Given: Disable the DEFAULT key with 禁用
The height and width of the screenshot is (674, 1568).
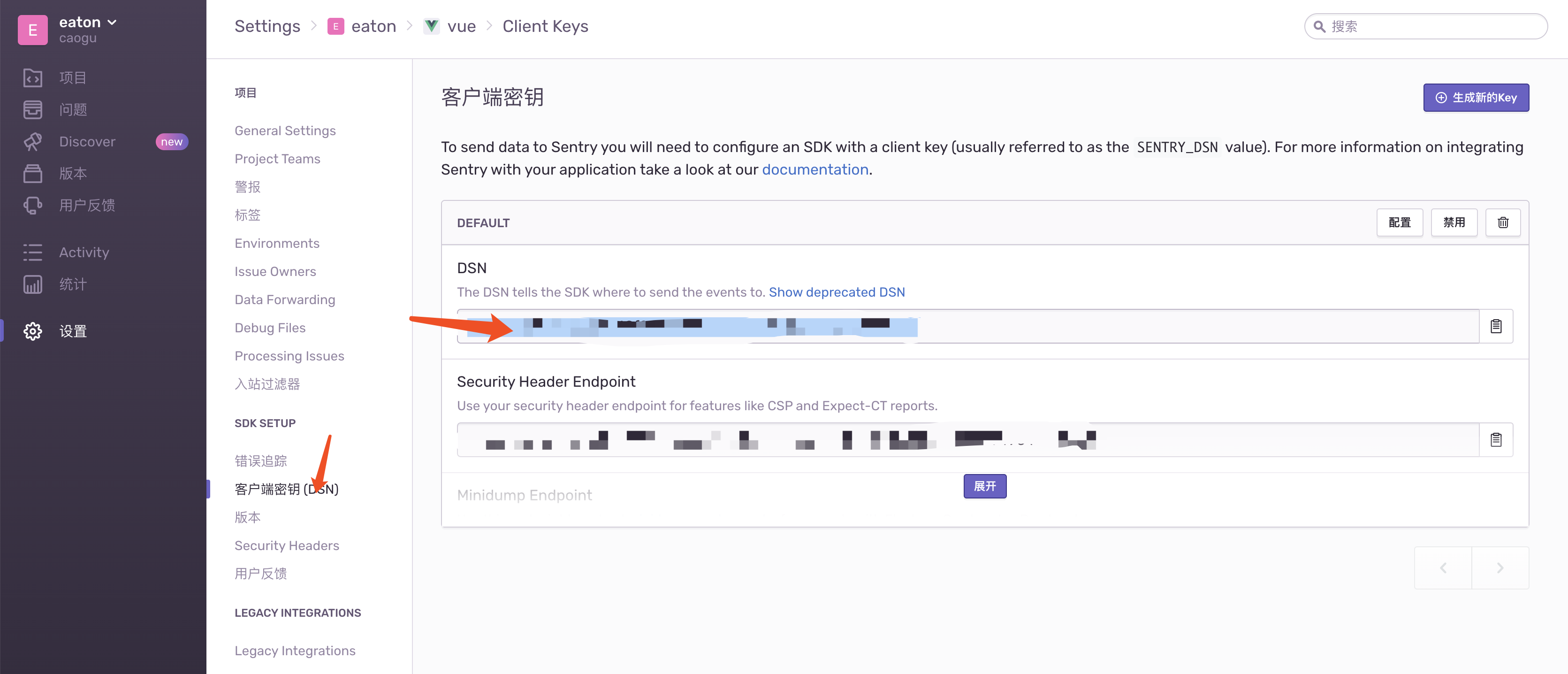Looking at the screenshot, I should 1454,222.
